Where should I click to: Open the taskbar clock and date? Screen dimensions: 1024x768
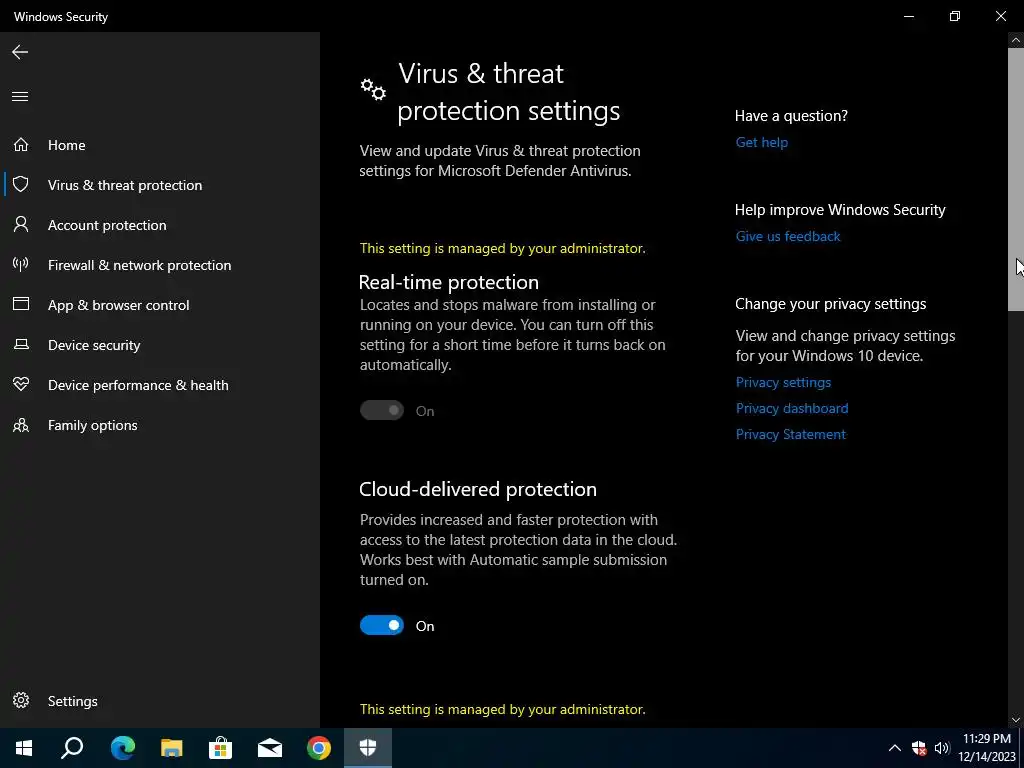point(987,748)
